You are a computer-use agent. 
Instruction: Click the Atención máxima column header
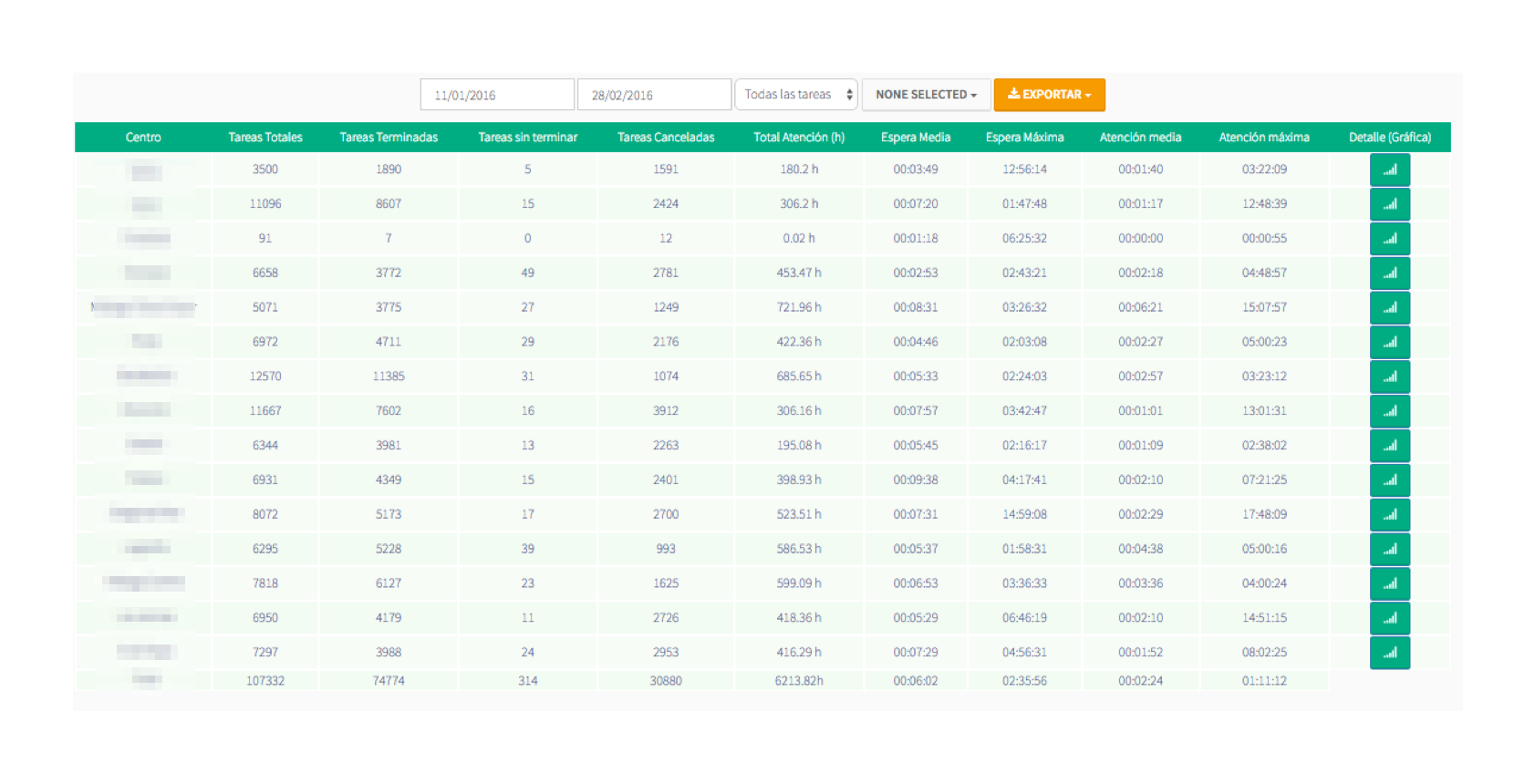[x=1264, y=138]
